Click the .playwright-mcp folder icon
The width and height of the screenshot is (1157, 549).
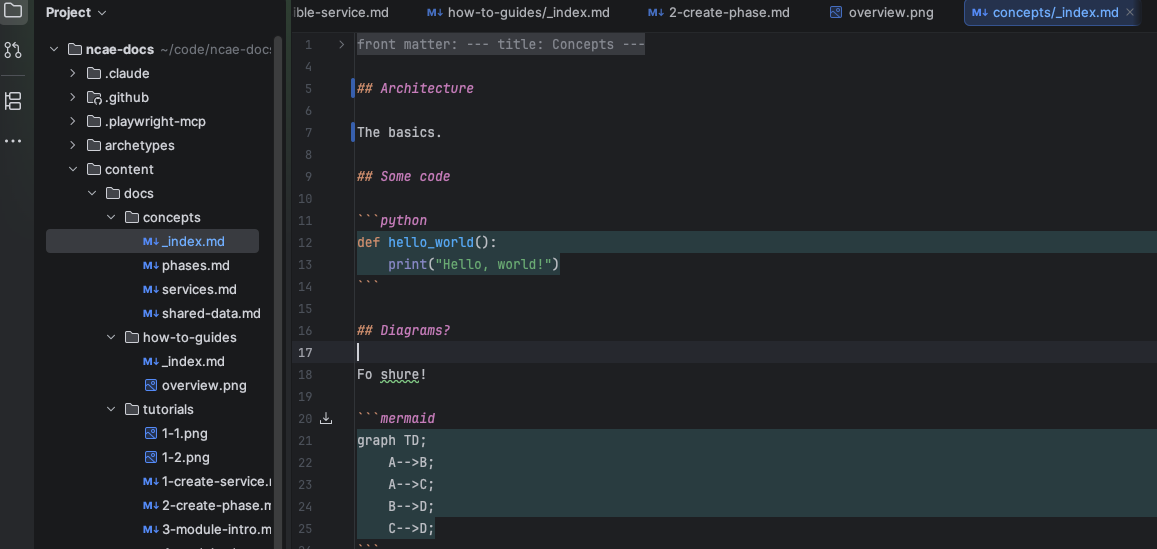pyautogui.click(x=94, y=122)
